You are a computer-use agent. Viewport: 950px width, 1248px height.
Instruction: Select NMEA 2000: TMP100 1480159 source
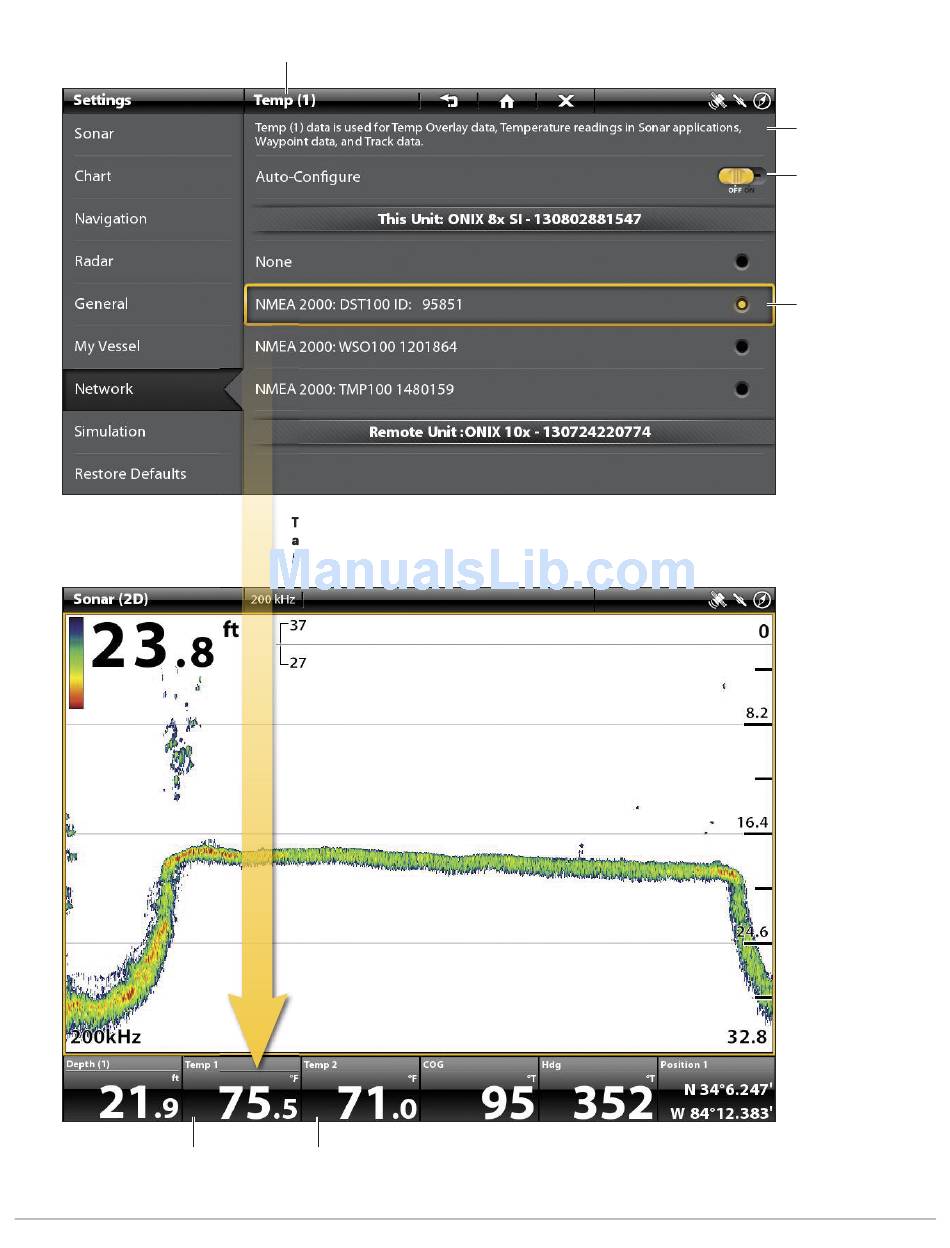[x=510, y=389]
